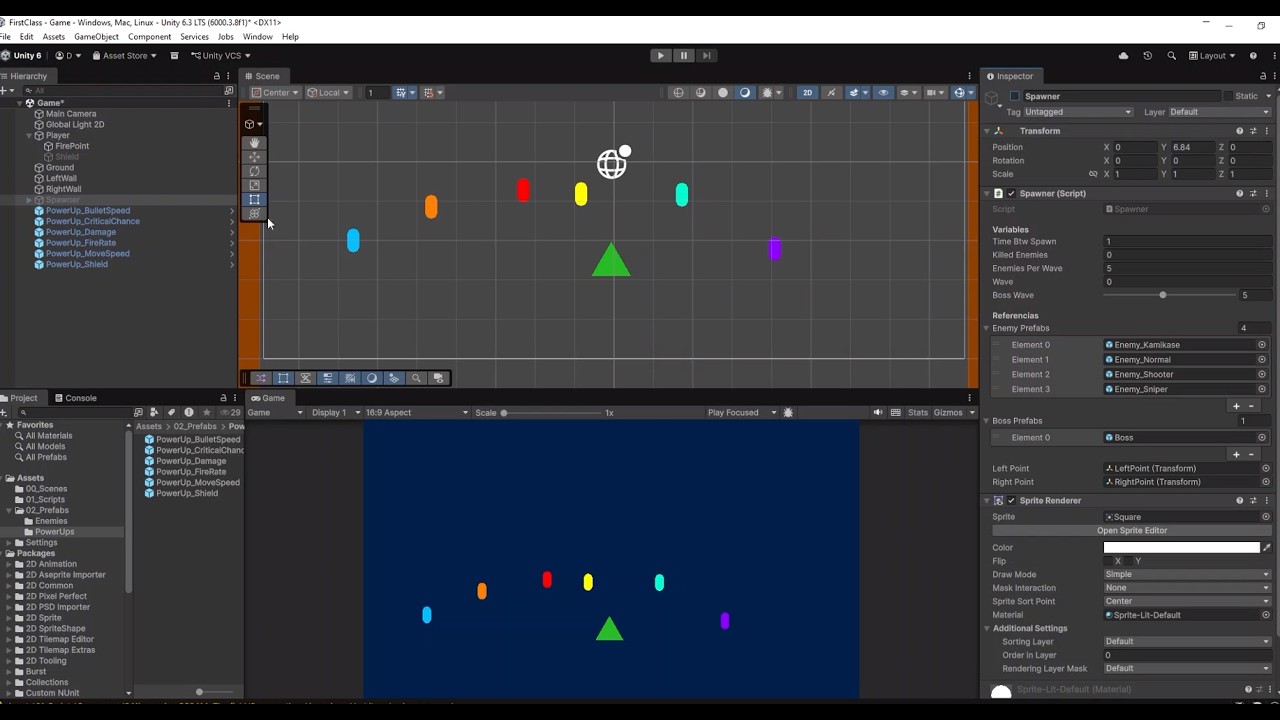Screen dimensions: 1280x720
Task: Open the Tag dropdown showing Untagged
Action: coord(1078,112)
